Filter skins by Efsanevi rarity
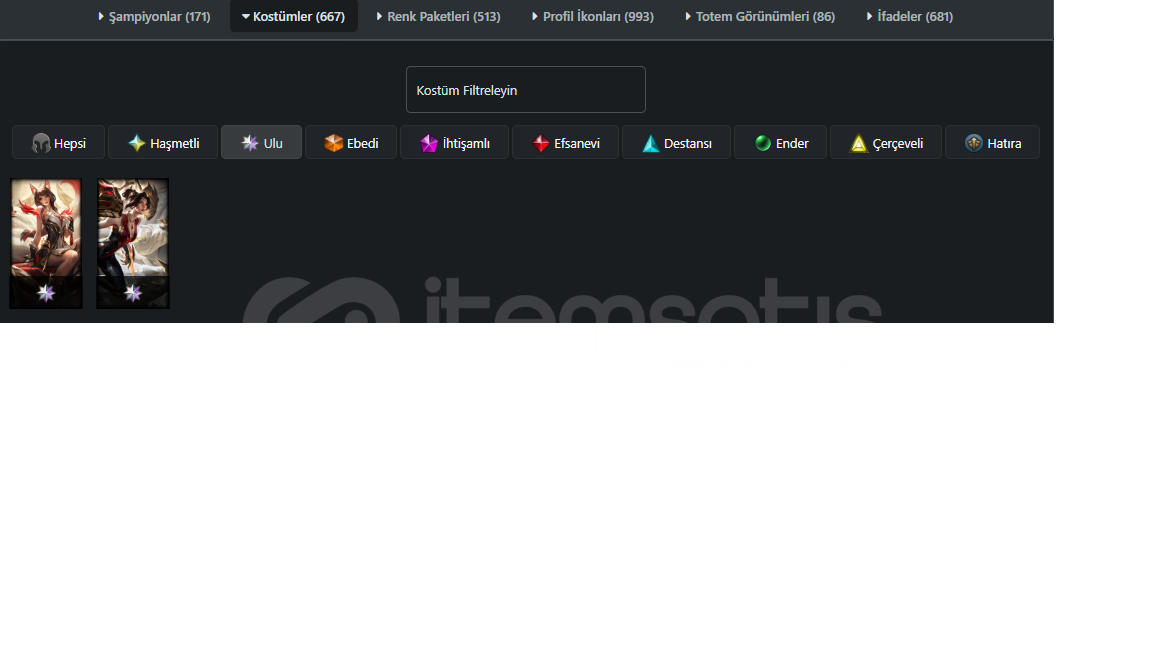Viewport: 1152px width, 648px height. coord(566,143)
